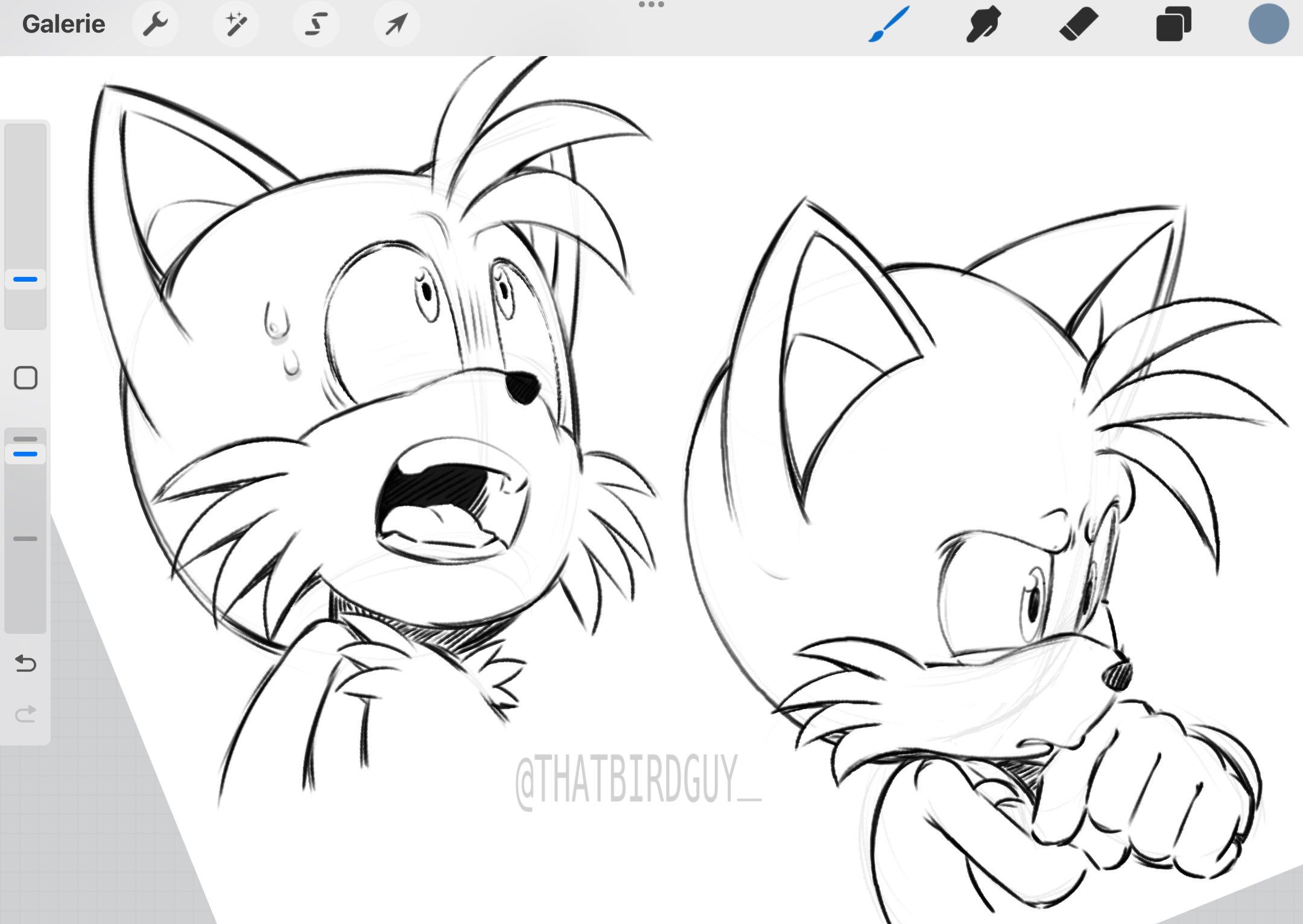
Task: Adjust the brush opacity slider handle
Action: pyautogui.click(x=25, y=454)
